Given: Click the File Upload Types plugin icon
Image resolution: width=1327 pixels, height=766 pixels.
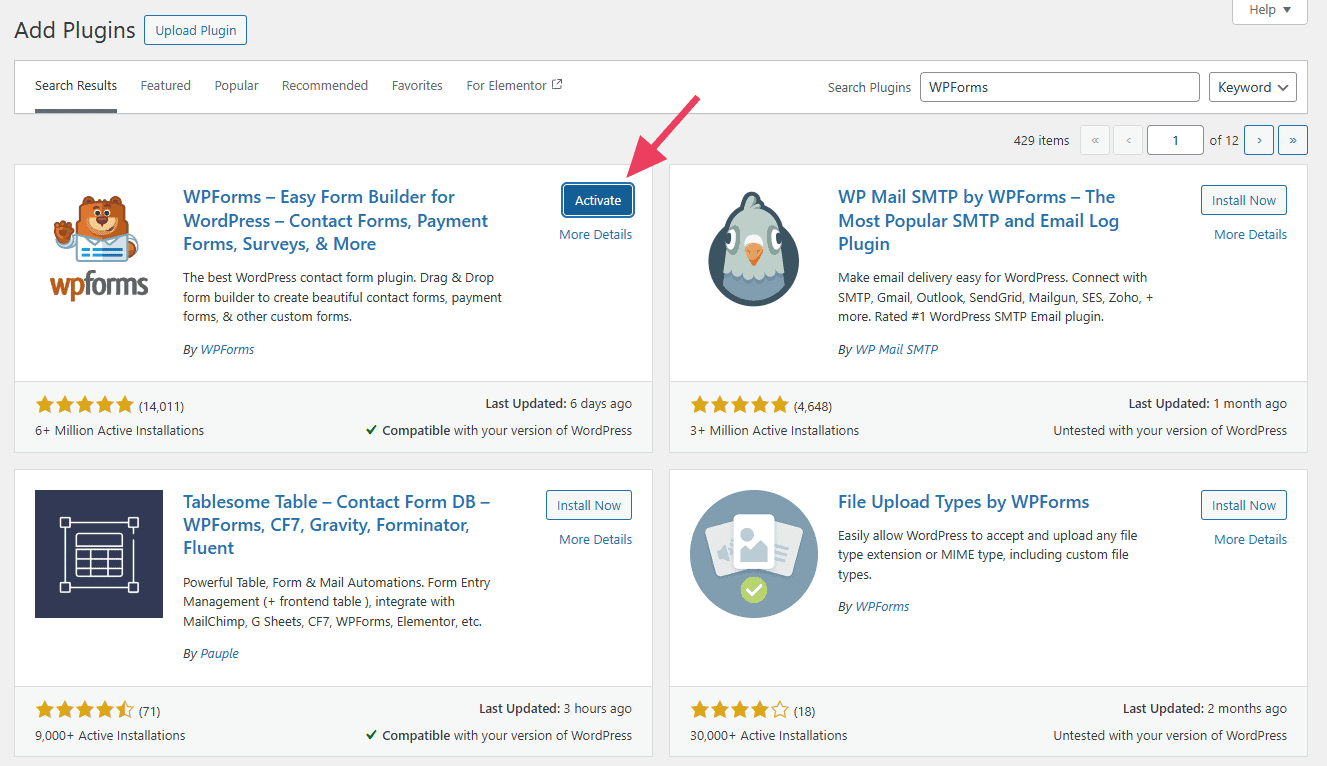Looking at the screenshot, I should pos(754,554).
